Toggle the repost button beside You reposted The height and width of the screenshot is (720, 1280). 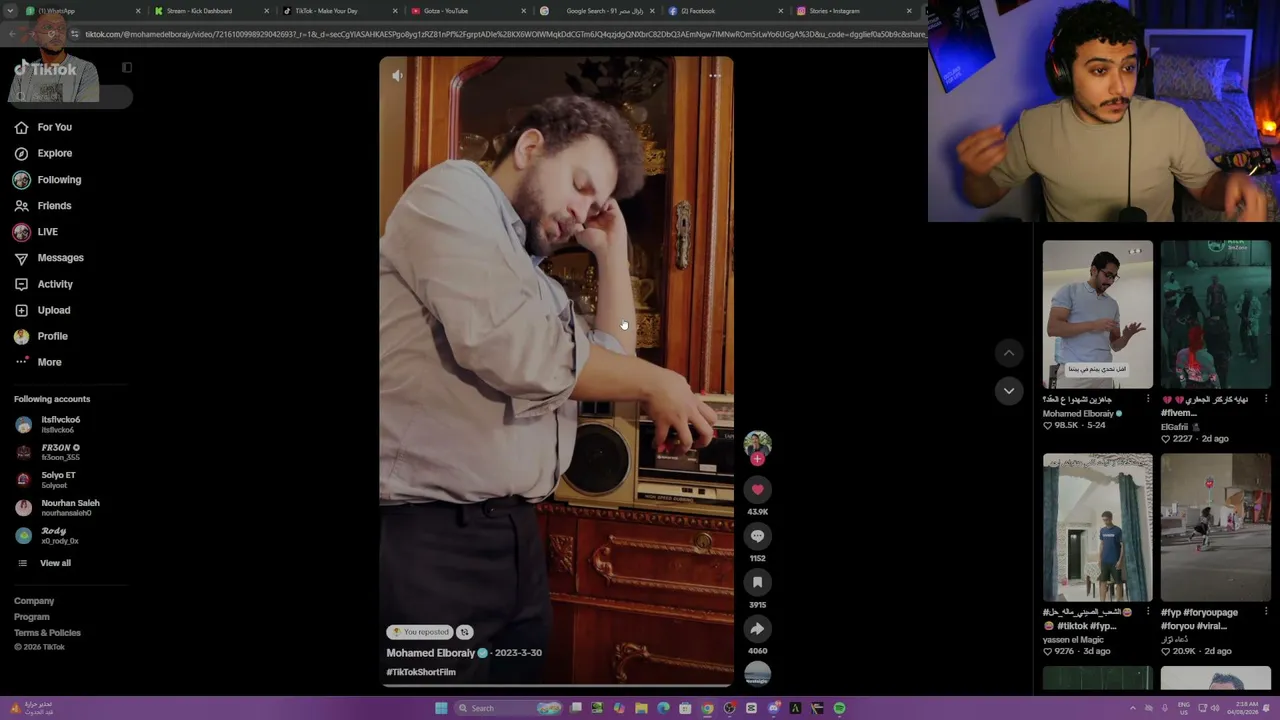click(x=464, y=632)
